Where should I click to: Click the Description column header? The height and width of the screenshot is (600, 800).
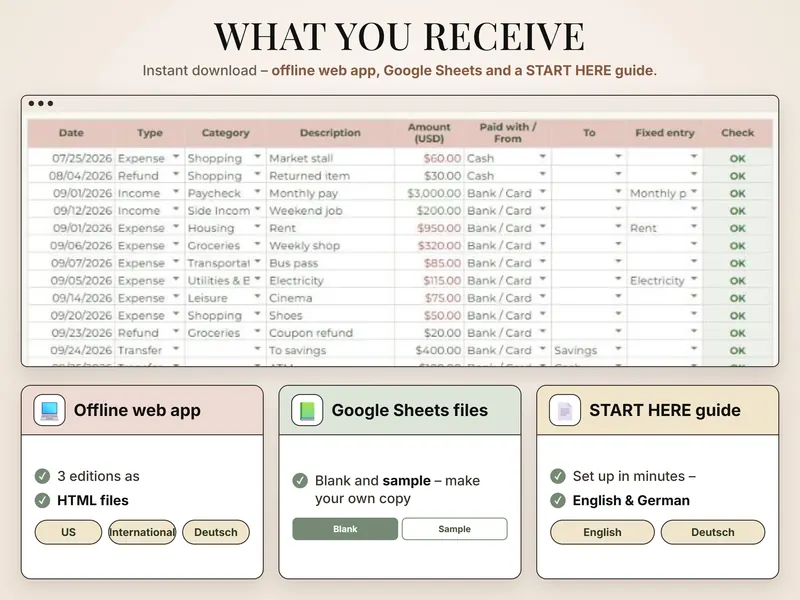click(x=330, y=133)
